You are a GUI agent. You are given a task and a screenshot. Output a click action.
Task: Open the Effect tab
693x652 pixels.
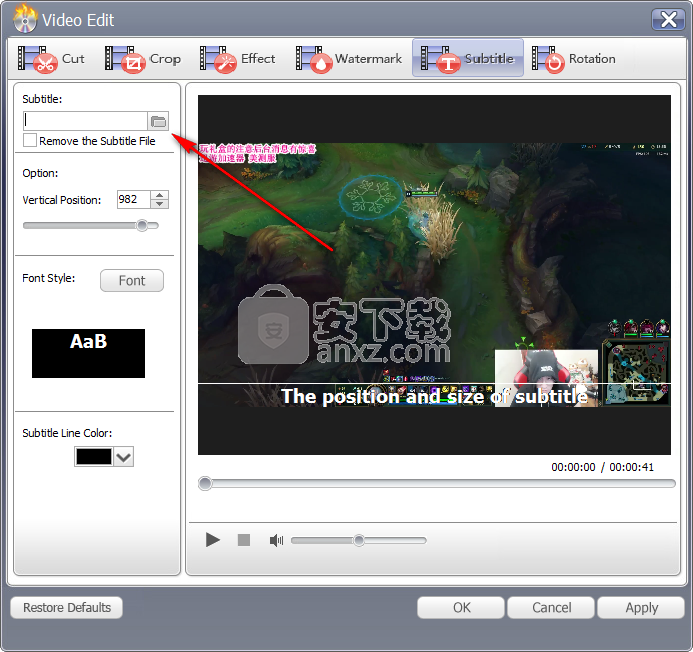[x=237, y=59]
